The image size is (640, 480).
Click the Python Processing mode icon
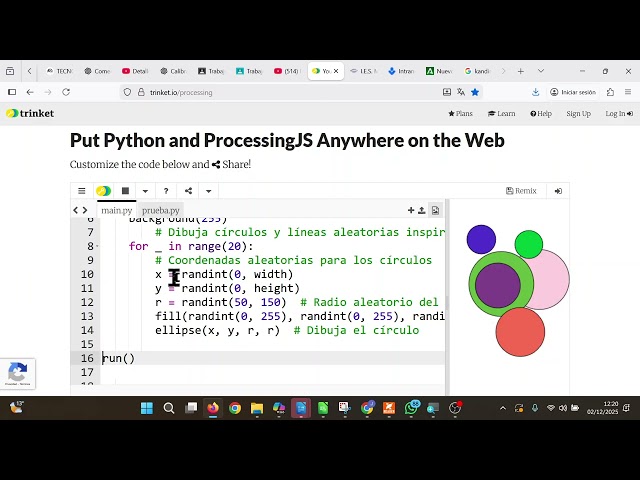(103, 191)
